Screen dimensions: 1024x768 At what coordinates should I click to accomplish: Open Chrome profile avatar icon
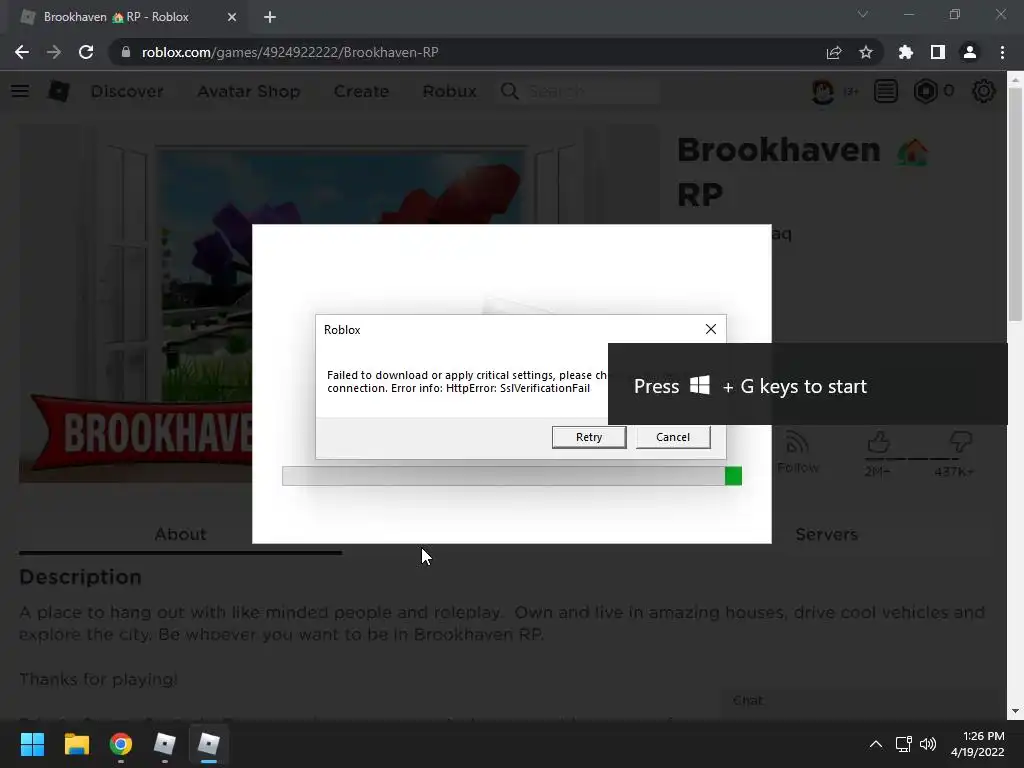click(x=970, y=52)
